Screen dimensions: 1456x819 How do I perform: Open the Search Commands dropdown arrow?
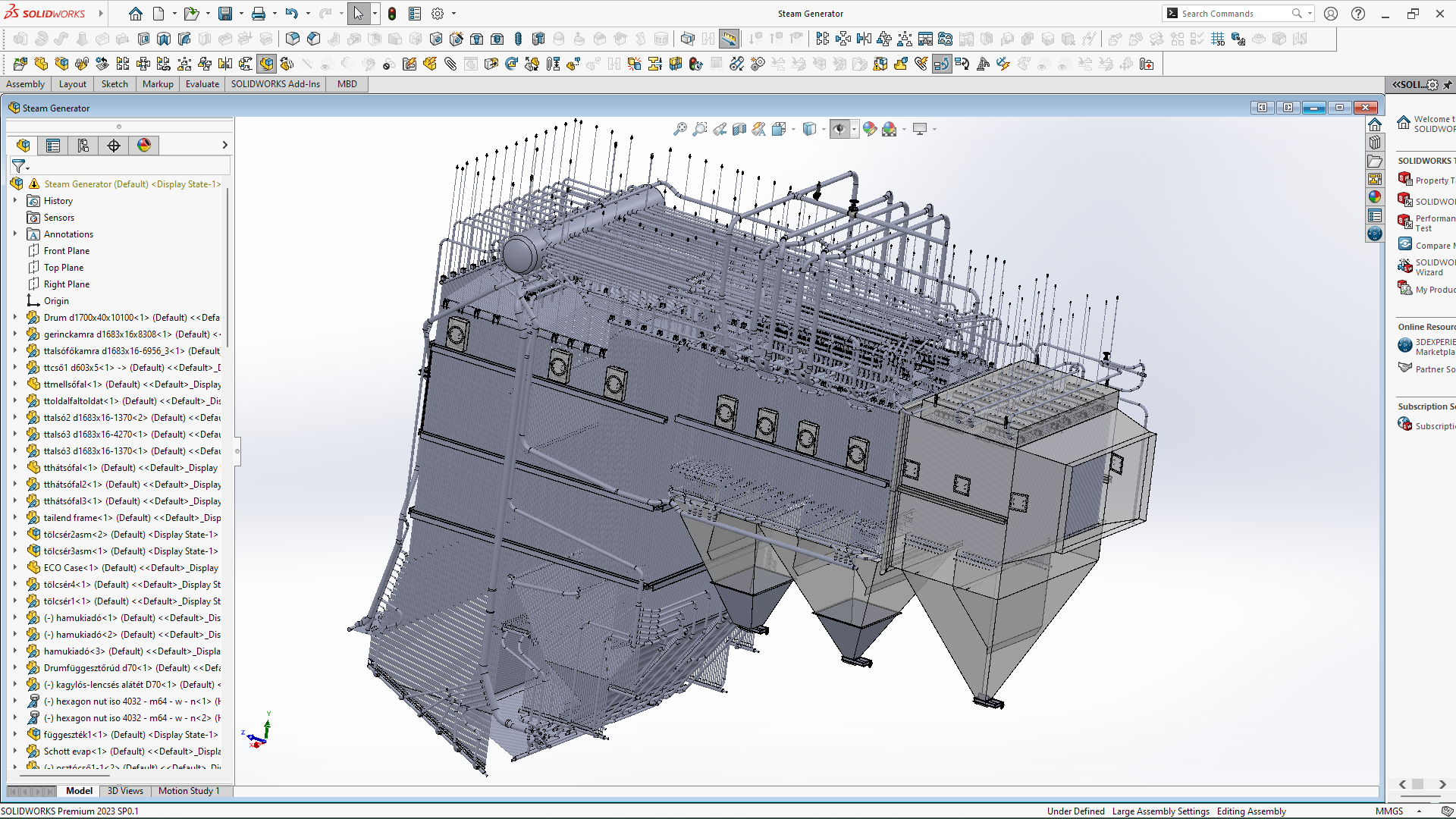(1310, 14)
